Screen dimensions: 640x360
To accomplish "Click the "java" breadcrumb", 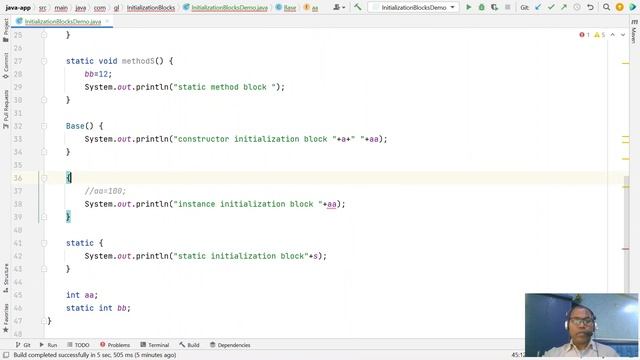I will [x=81, y=8].
